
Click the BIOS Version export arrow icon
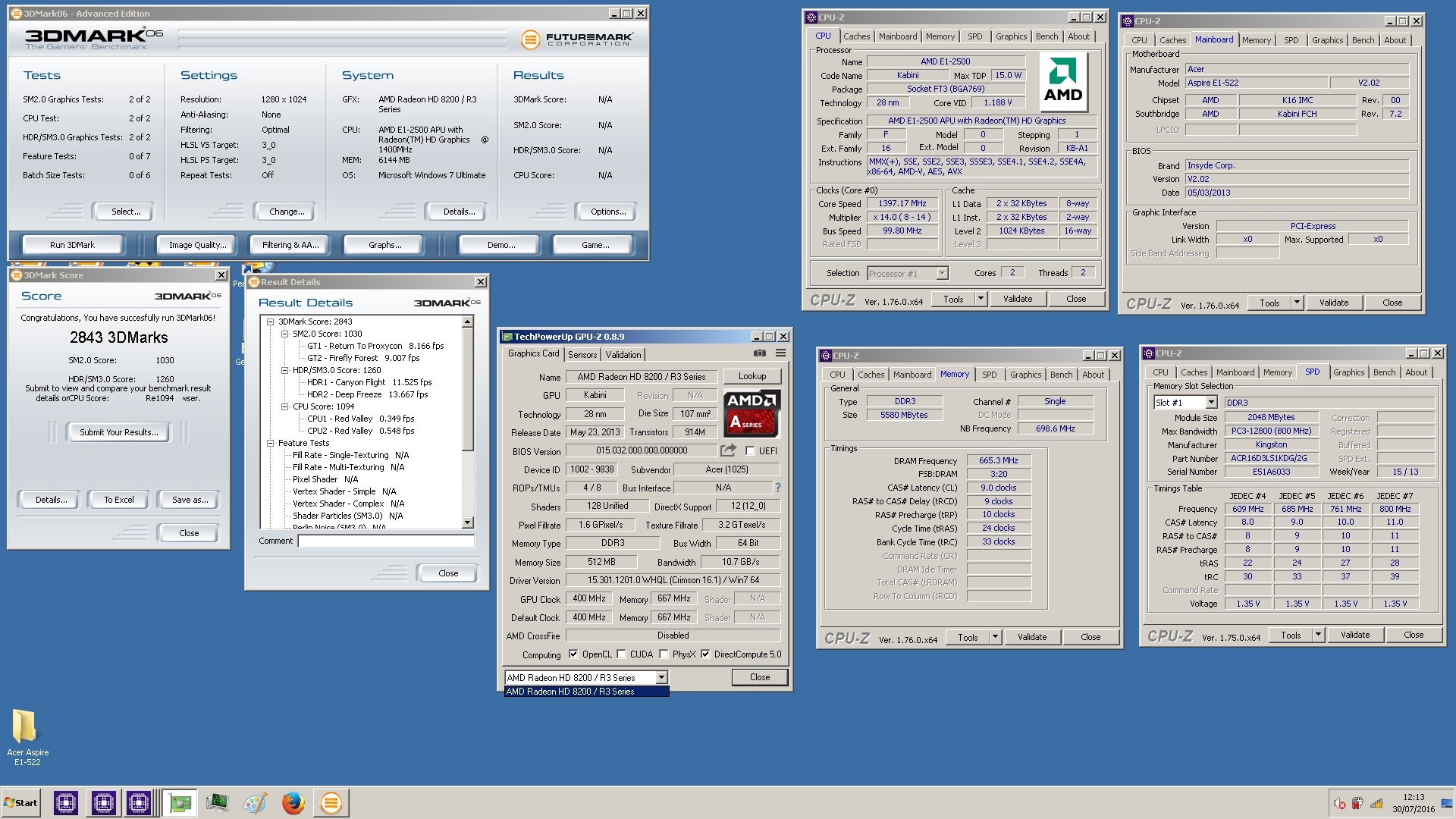[728, 450]
